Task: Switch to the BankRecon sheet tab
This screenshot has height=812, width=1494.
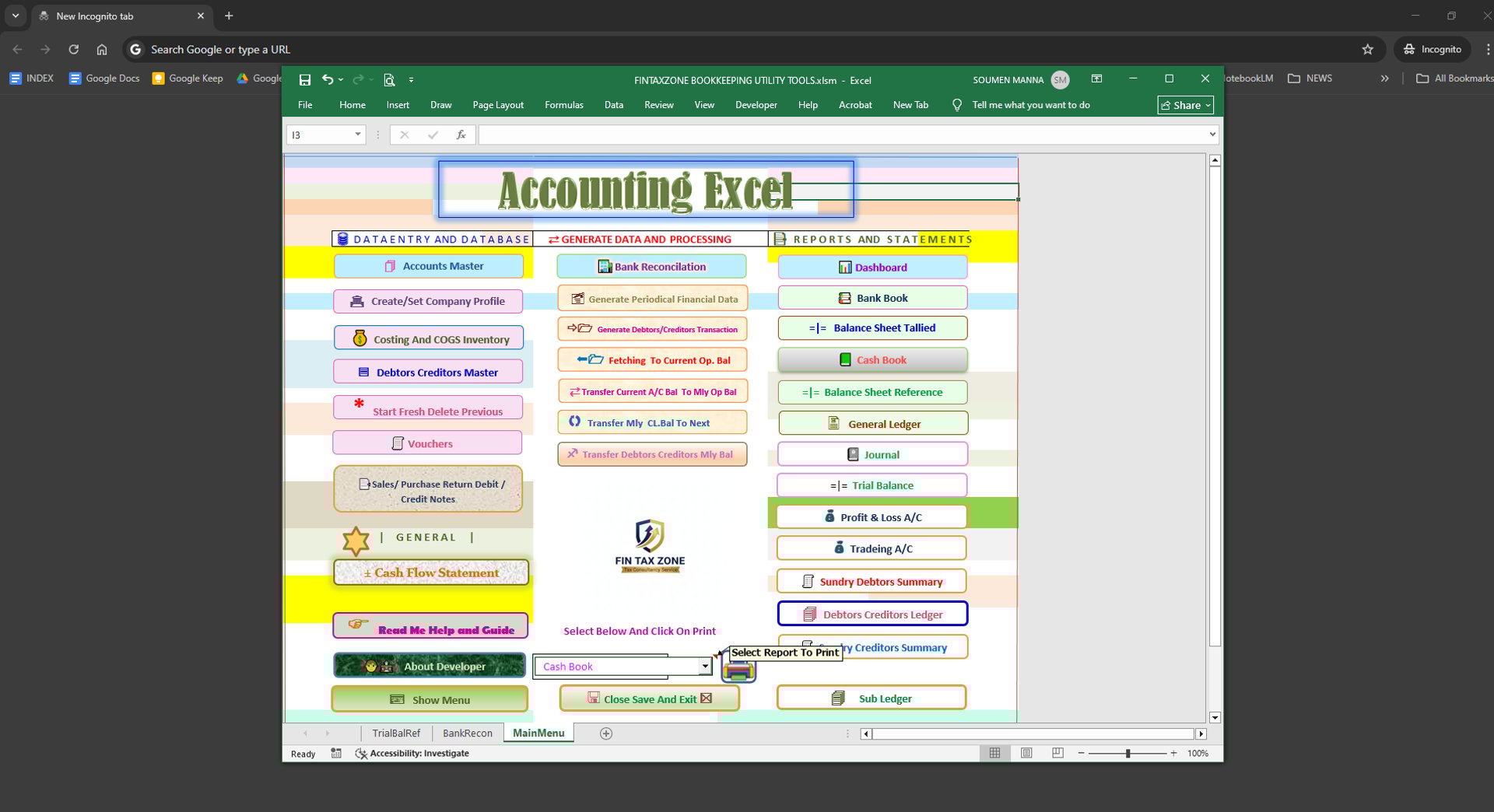Action: pos(468,733)
